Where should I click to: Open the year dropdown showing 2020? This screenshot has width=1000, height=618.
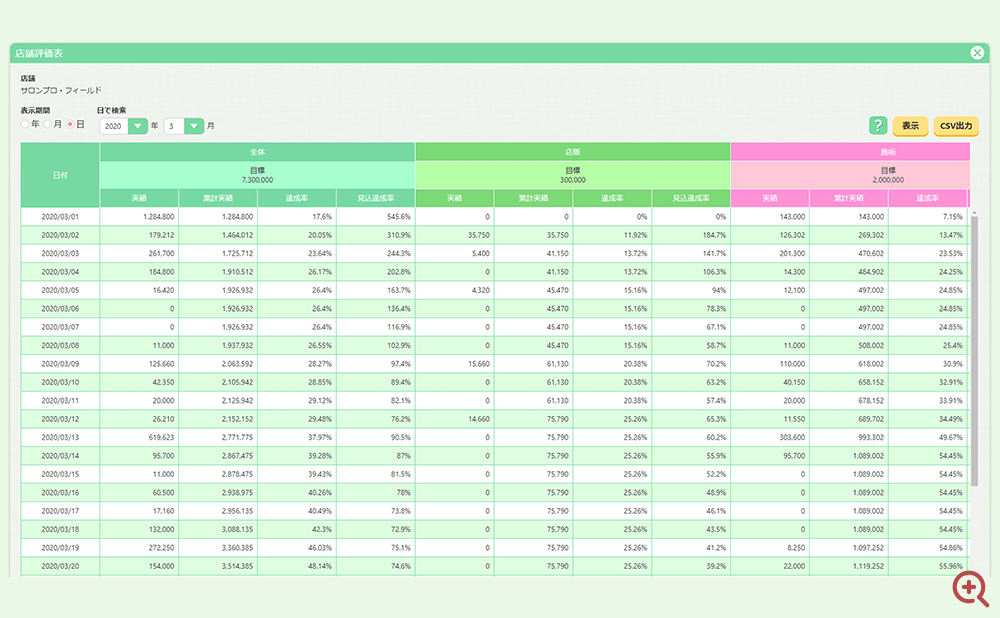point(124,126)
